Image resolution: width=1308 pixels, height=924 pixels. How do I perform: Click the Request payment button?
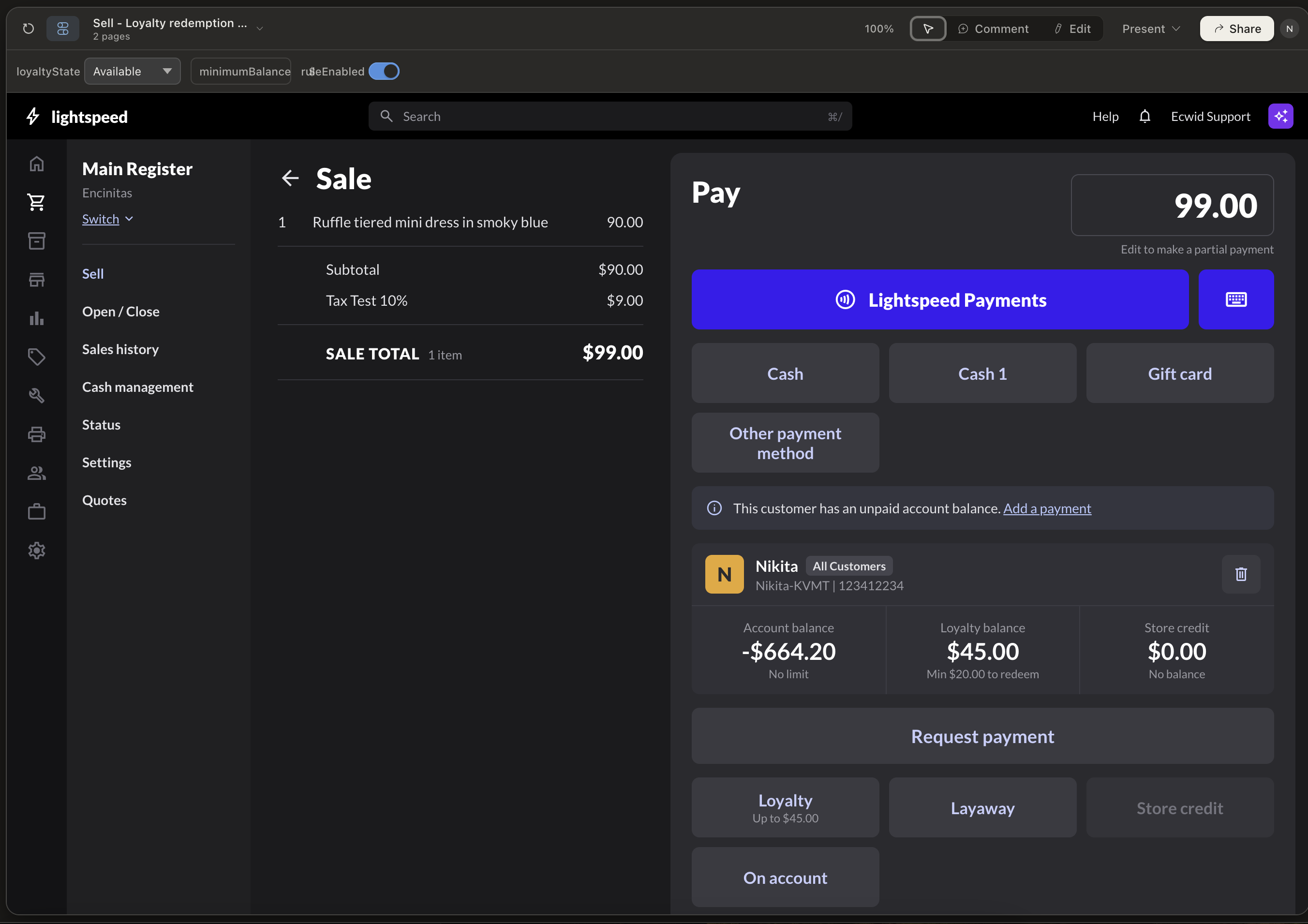coord(983,736)
